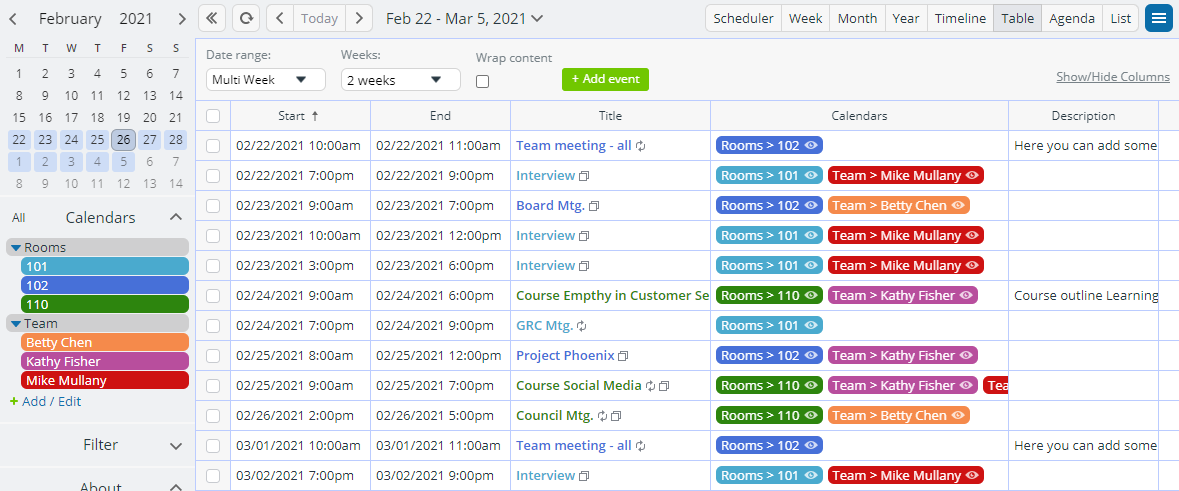Screen dimensions: 1179x491
Task: Go to previous date range arrow
Action: tap(280, 18)
